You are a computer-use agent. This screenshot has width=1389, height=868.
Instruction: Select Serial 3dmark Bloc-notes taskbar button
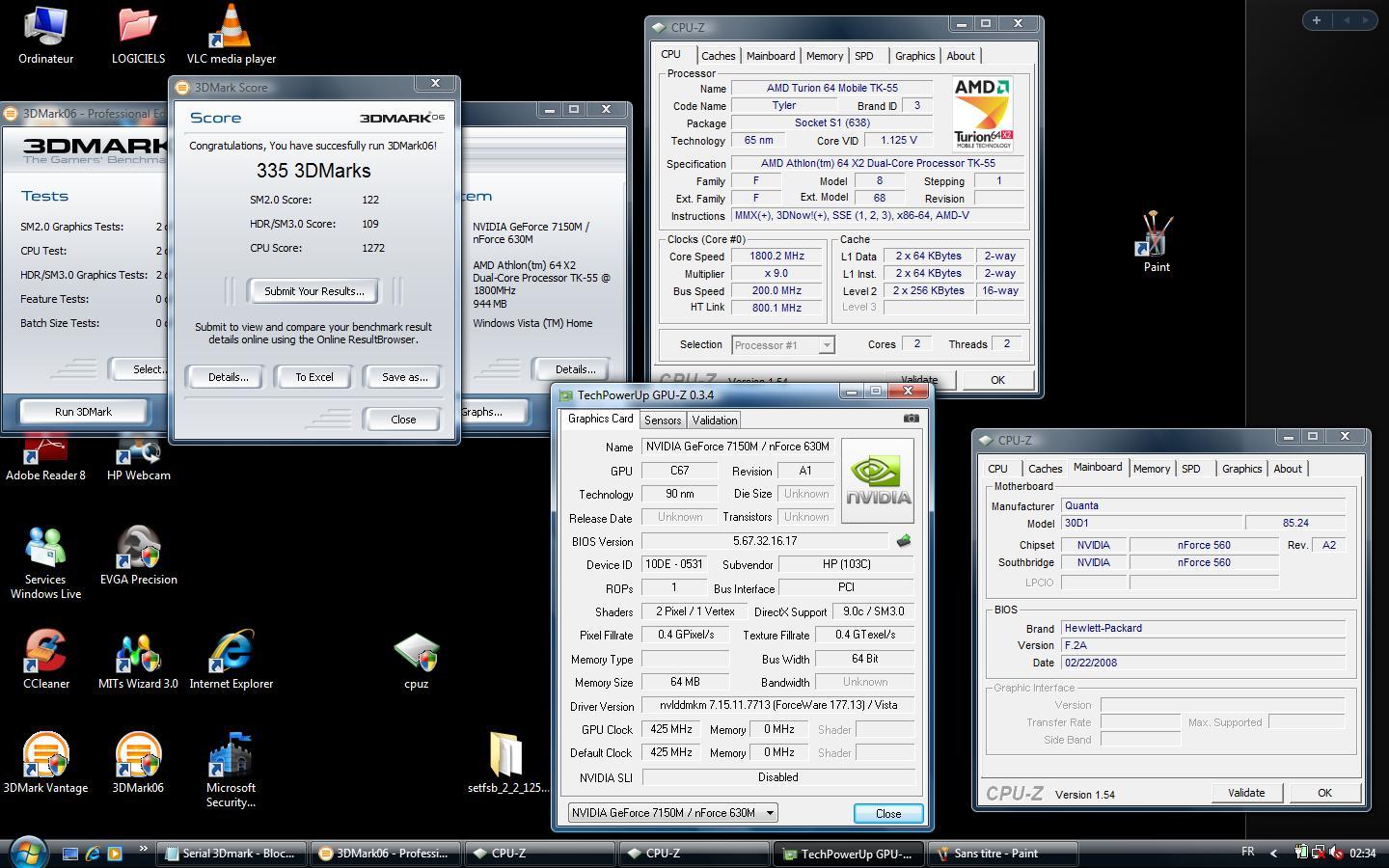point(232,854)
